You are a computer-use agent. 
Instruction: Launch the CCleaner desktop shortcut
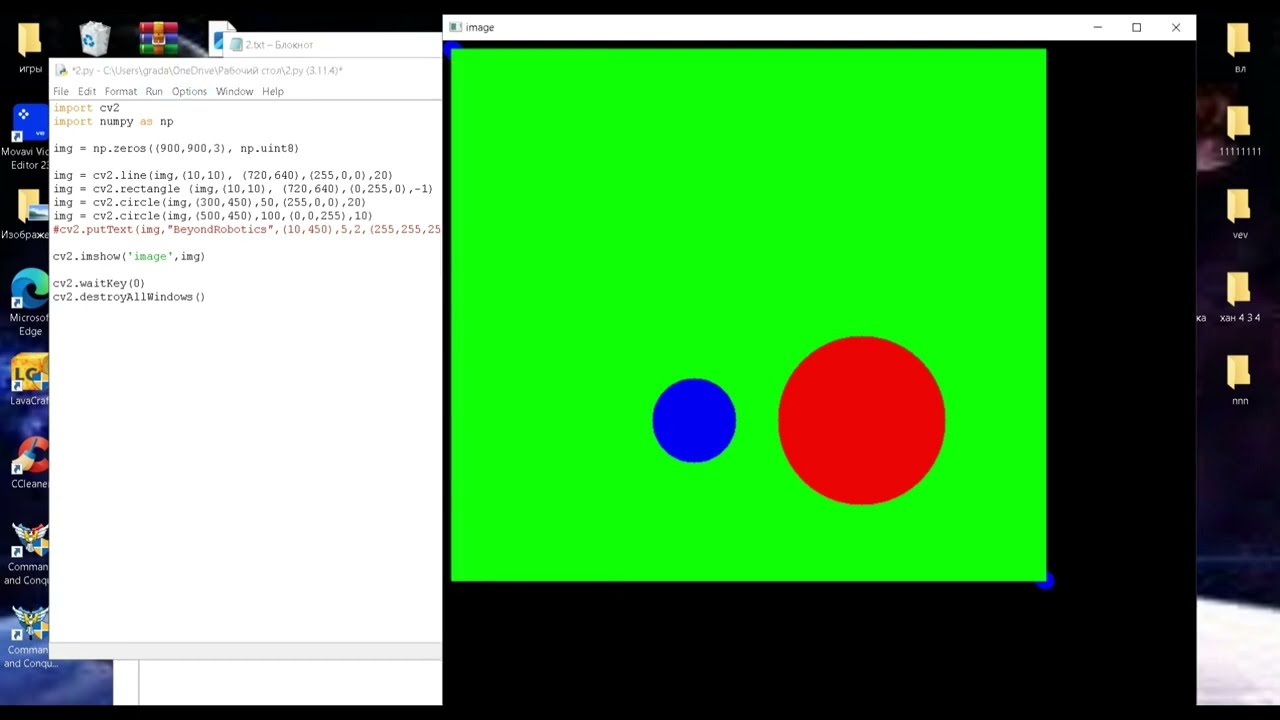29,463
